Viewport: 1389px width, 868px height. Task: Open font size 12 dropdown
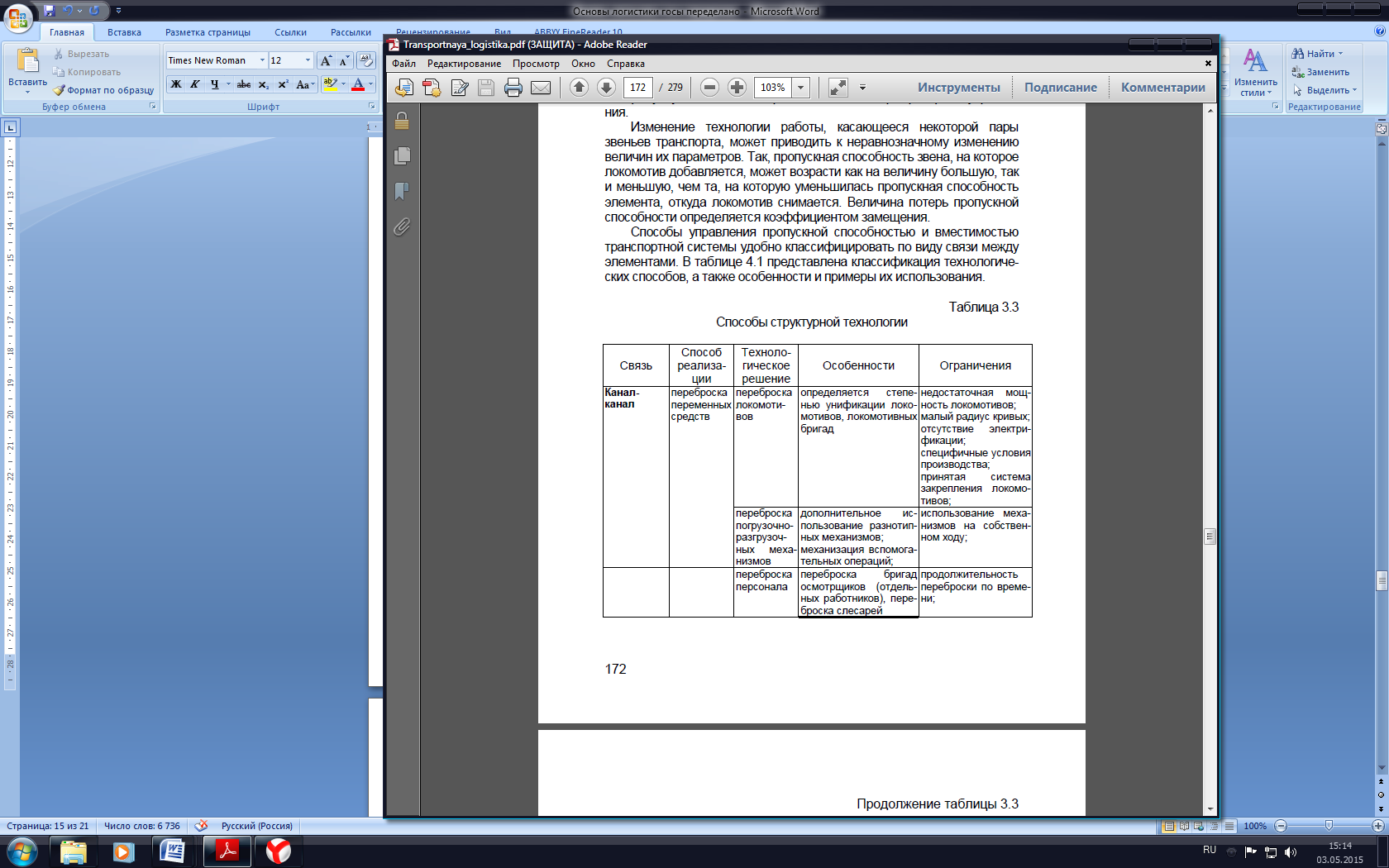308,60
